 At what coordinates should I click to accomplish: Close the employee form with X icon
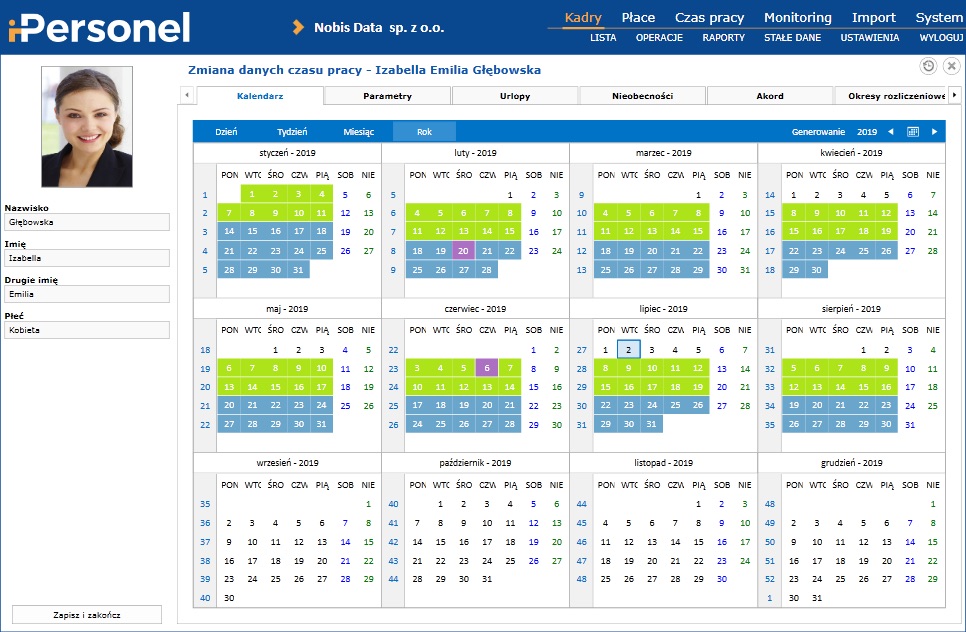coord(951,66)
